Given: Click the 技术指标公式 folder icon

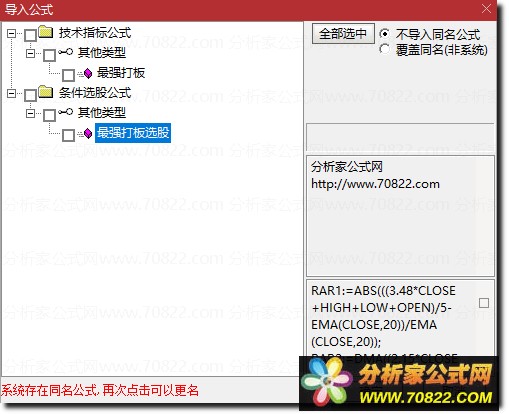Looking at the screenshot, I should click(46, 32).
